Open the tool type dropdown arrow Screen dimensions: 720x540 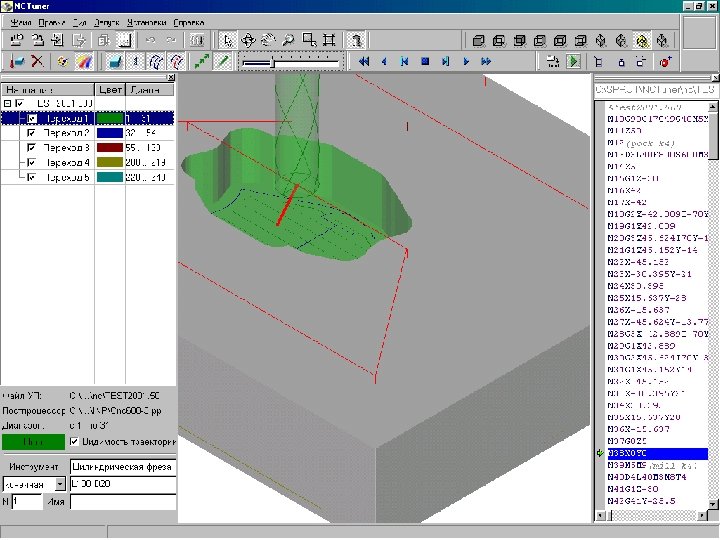[60, 483]
